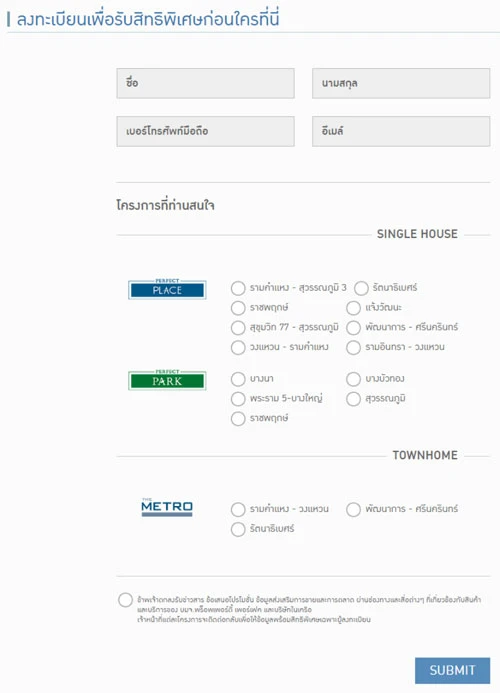Viewport: 500px width, 693px height.
Task: Choose บางบัวทอง project option
Action: (x=353, y=379)
